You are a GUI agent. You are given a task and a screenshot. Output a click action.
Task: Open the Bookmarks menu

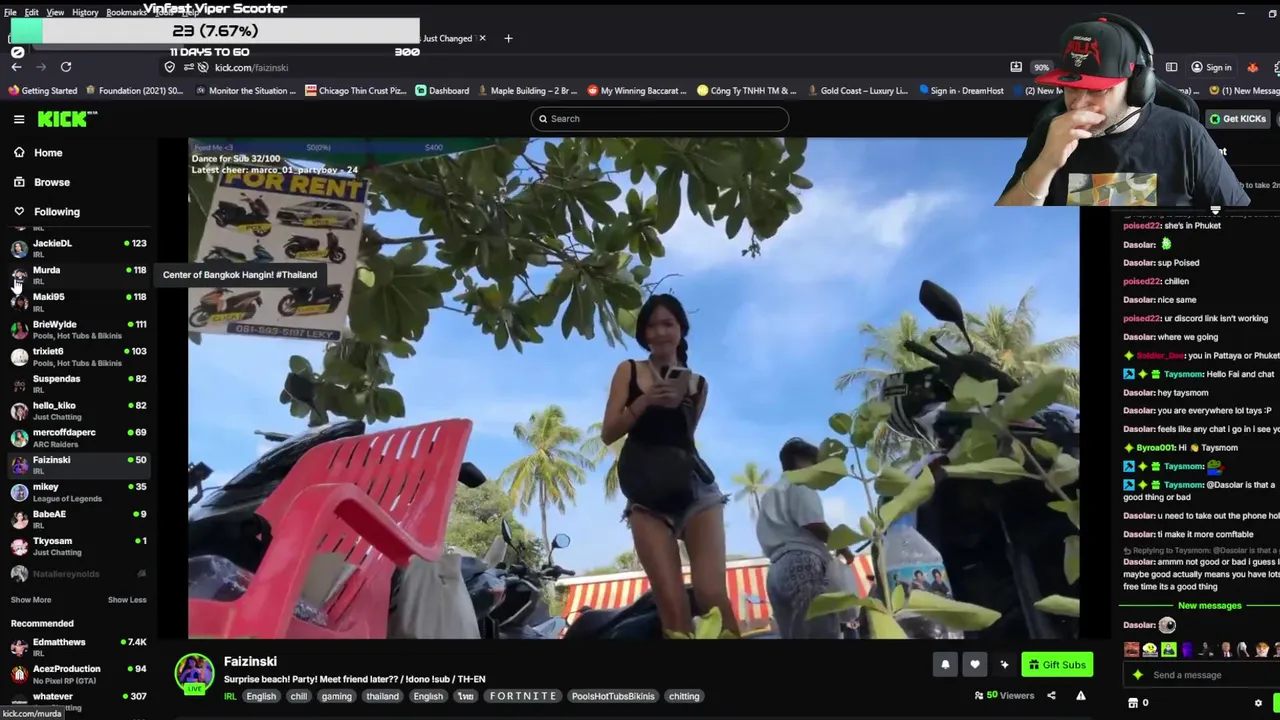126,12
